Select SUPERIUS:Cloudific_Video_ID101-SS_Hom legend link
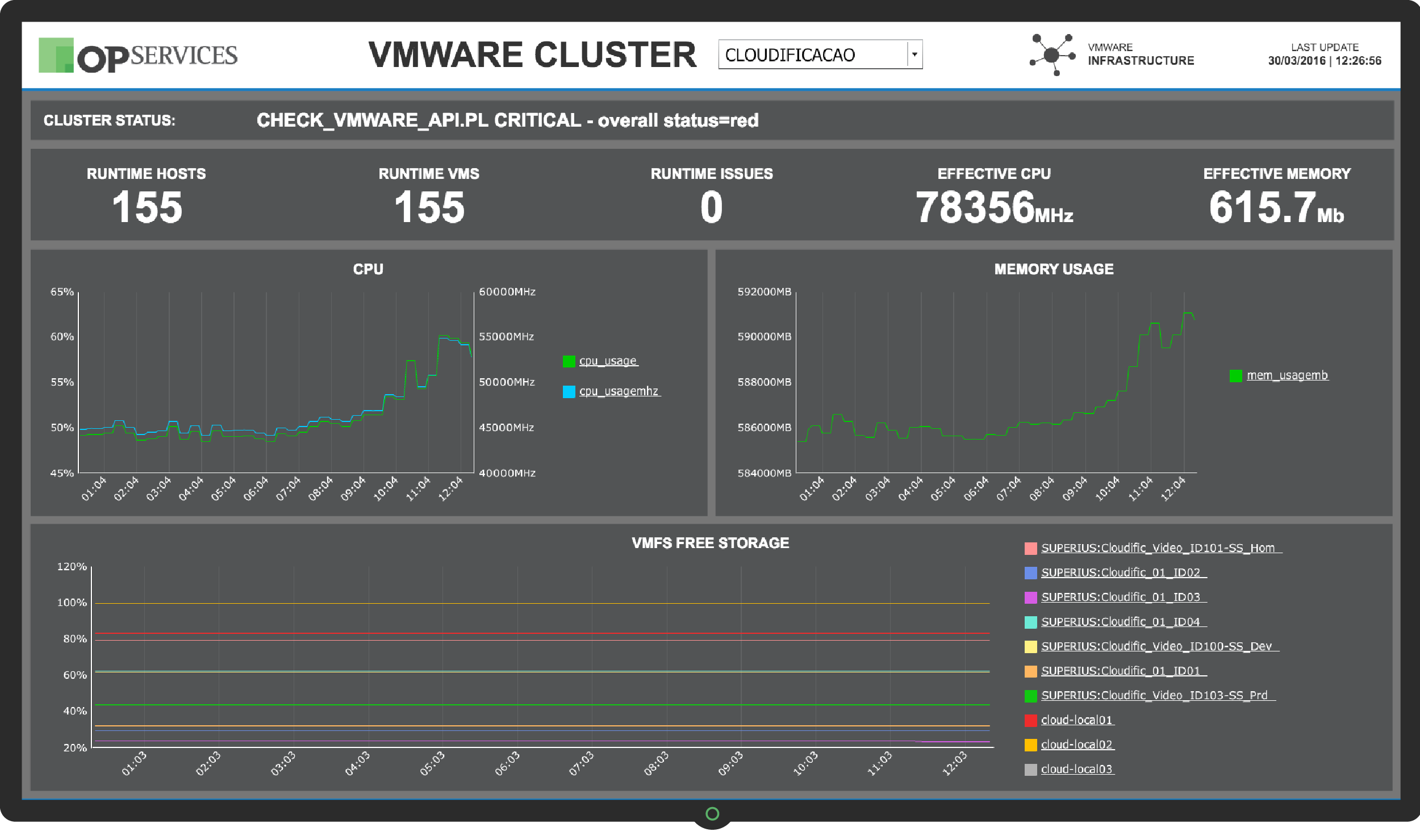 tap(1160, 548)
